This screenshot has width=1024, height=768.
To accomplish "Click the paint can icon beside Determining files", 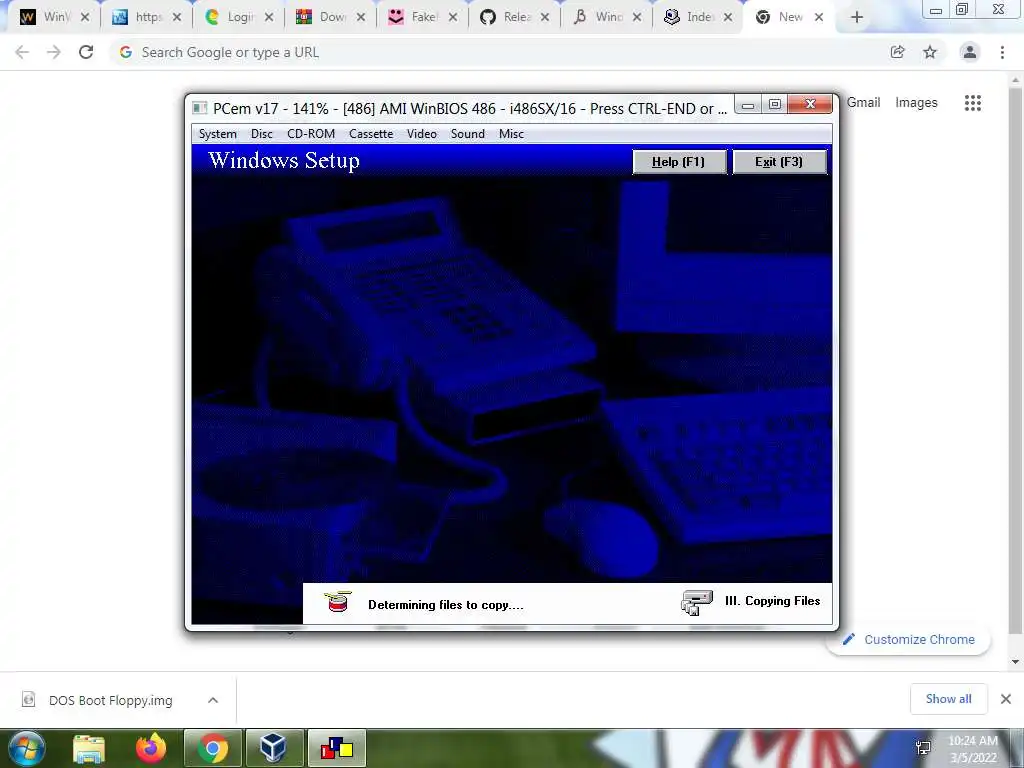I will click(x=338, y=602).
